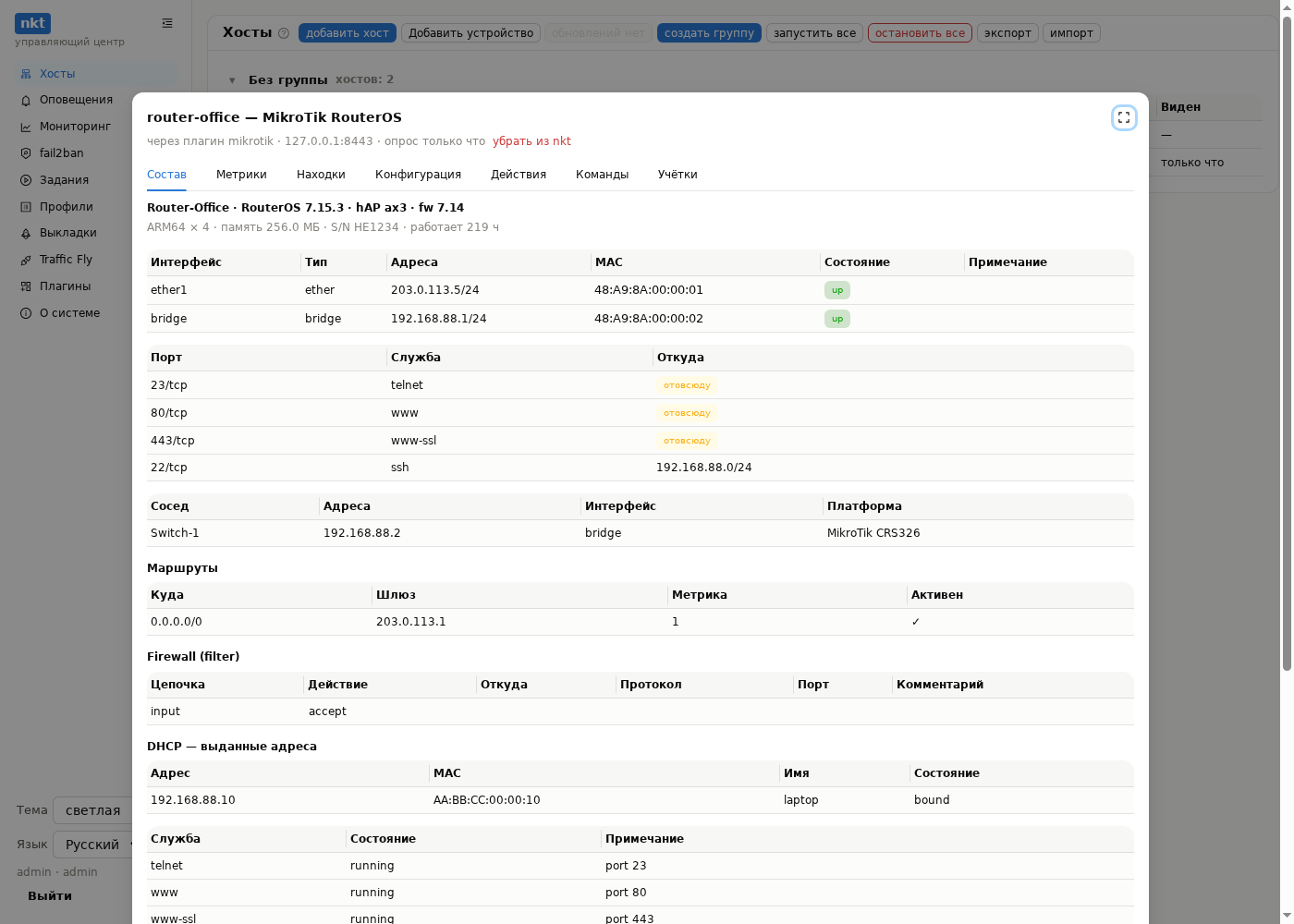1294x924 pixels.
Task: Click DHCP lease address 192.168.88.10
Action: pos(193,800)
